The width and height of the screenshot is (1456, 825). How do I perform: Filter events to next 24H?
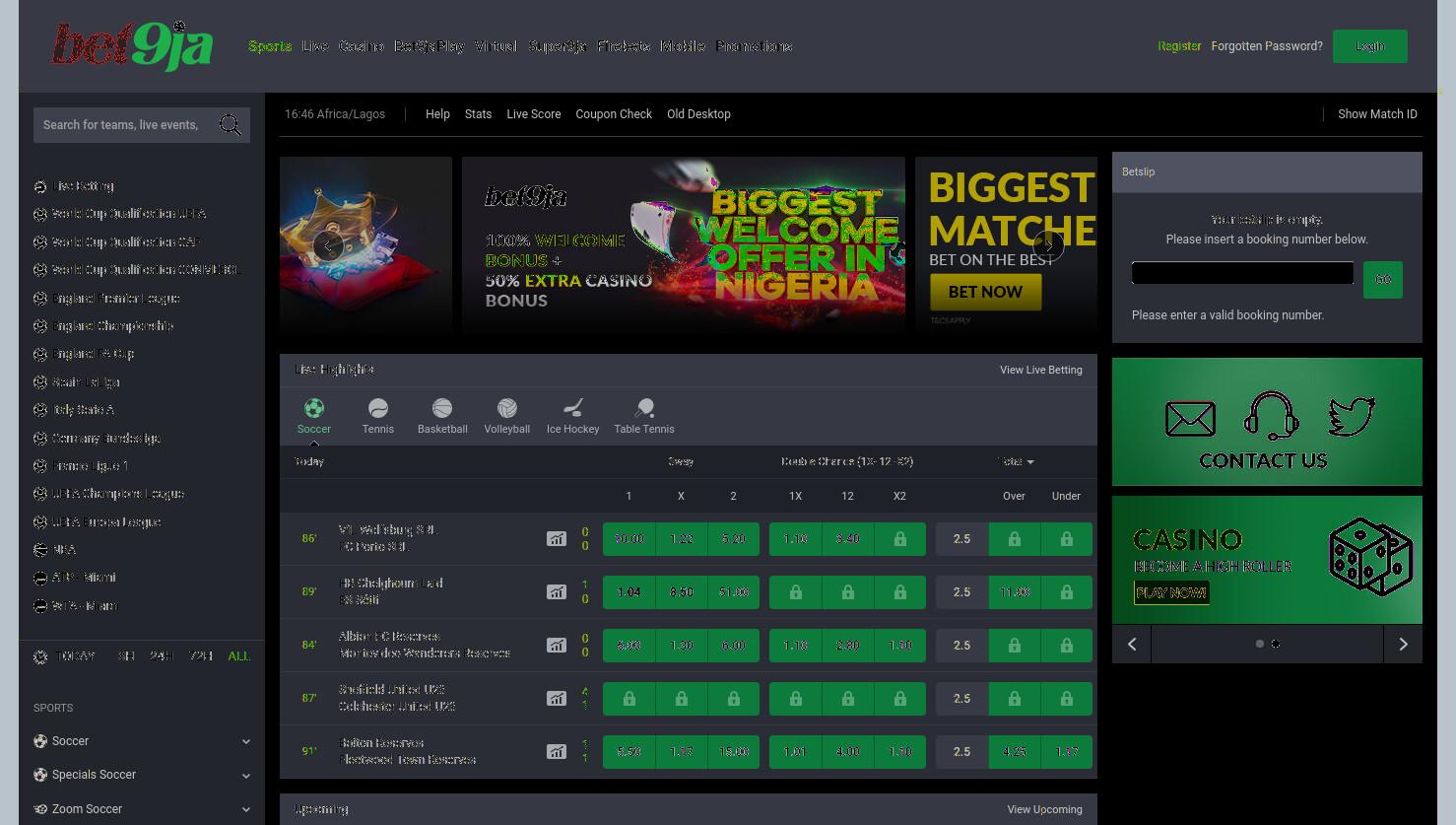click(x=162, y=656)
